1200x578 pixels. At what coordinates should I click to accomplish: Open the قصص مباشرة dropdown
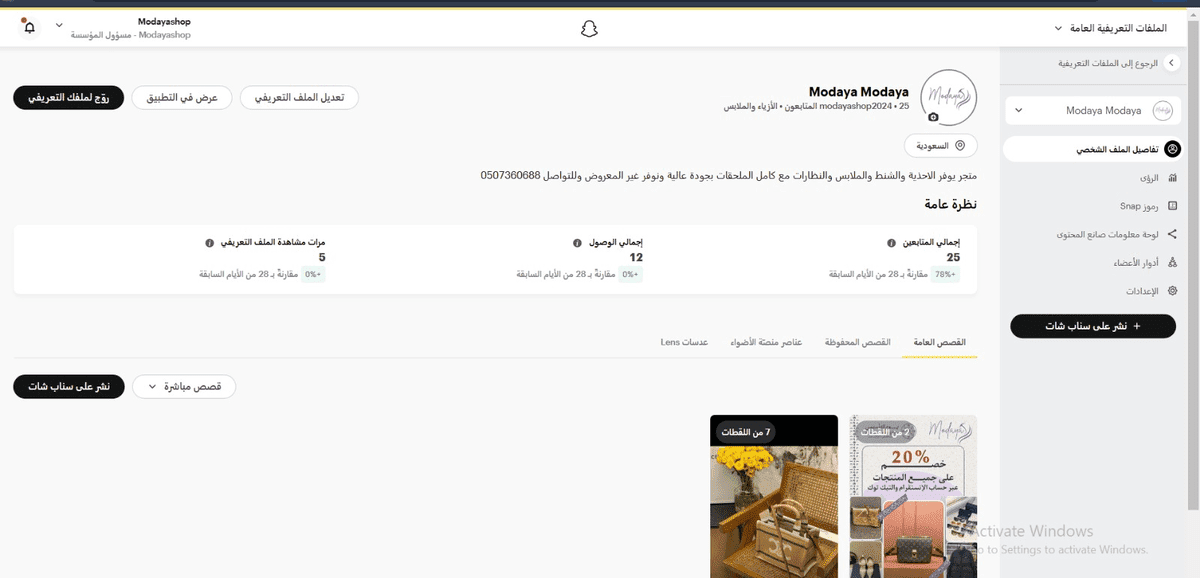184,386
